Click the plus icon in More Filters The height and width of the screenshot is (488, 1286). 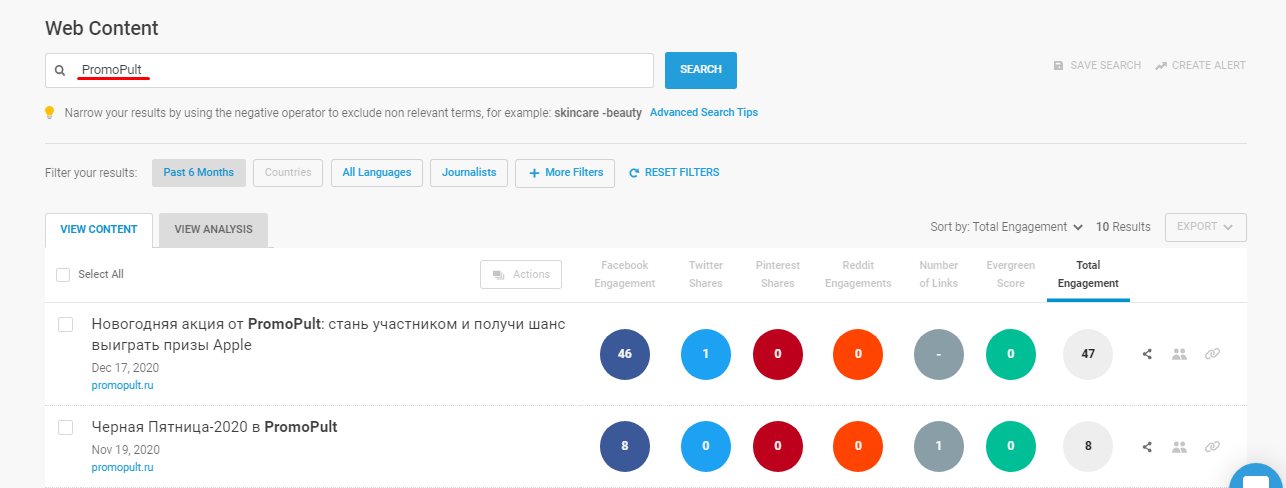pos(534,173)
